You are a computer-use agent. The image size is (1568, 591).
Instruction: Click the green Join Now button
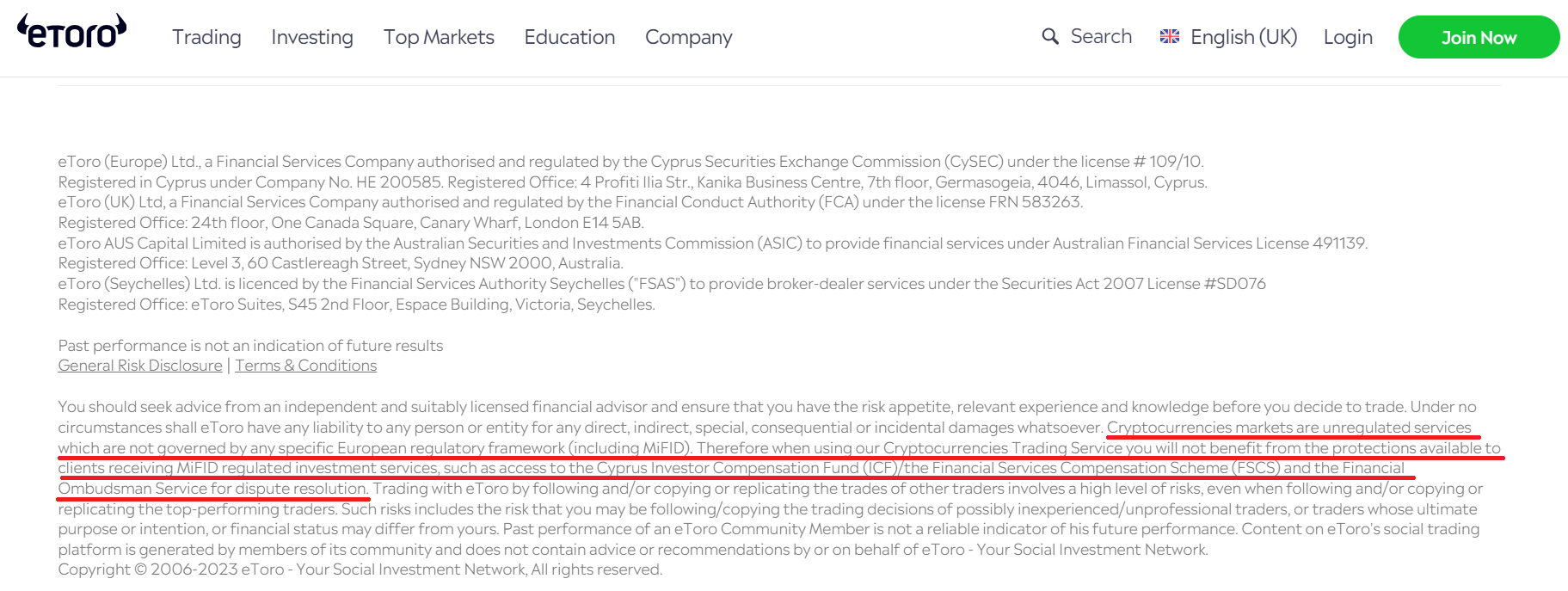click(x=1479, y=37)
